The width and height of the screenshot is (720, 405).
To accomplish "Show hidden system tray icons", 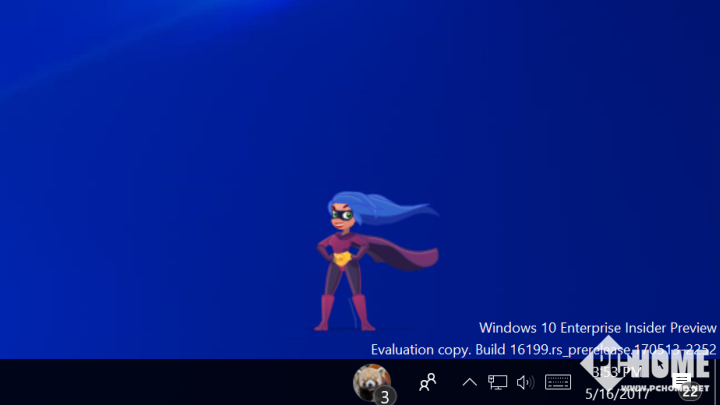I will [469, 382].
